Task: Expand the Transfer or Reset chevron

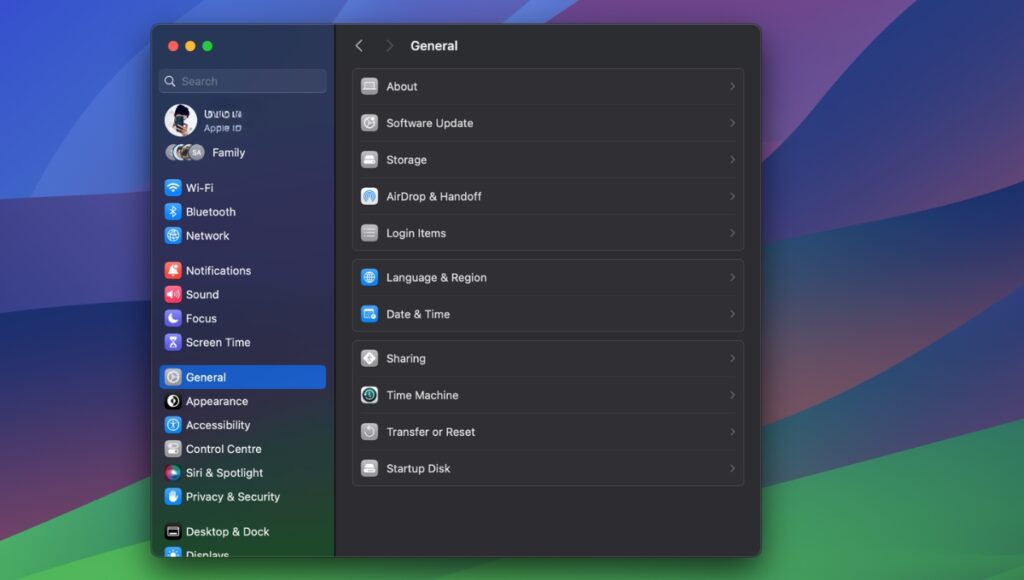Action: [x=732, y=432]
